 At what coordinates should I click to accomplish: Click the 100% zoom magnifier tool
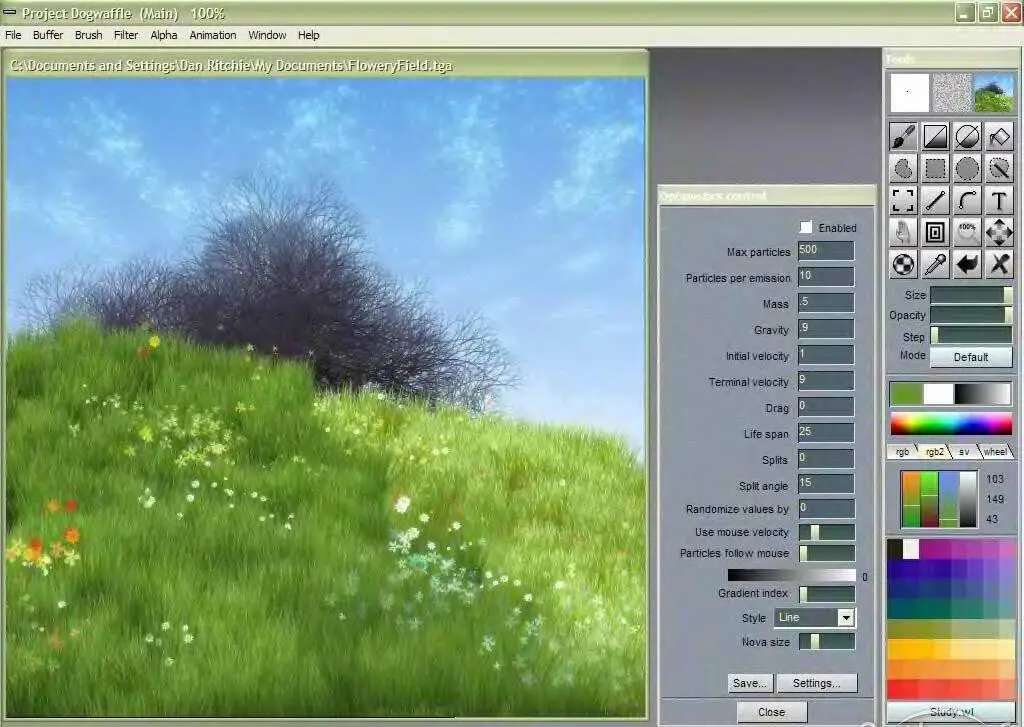point(967,233)
